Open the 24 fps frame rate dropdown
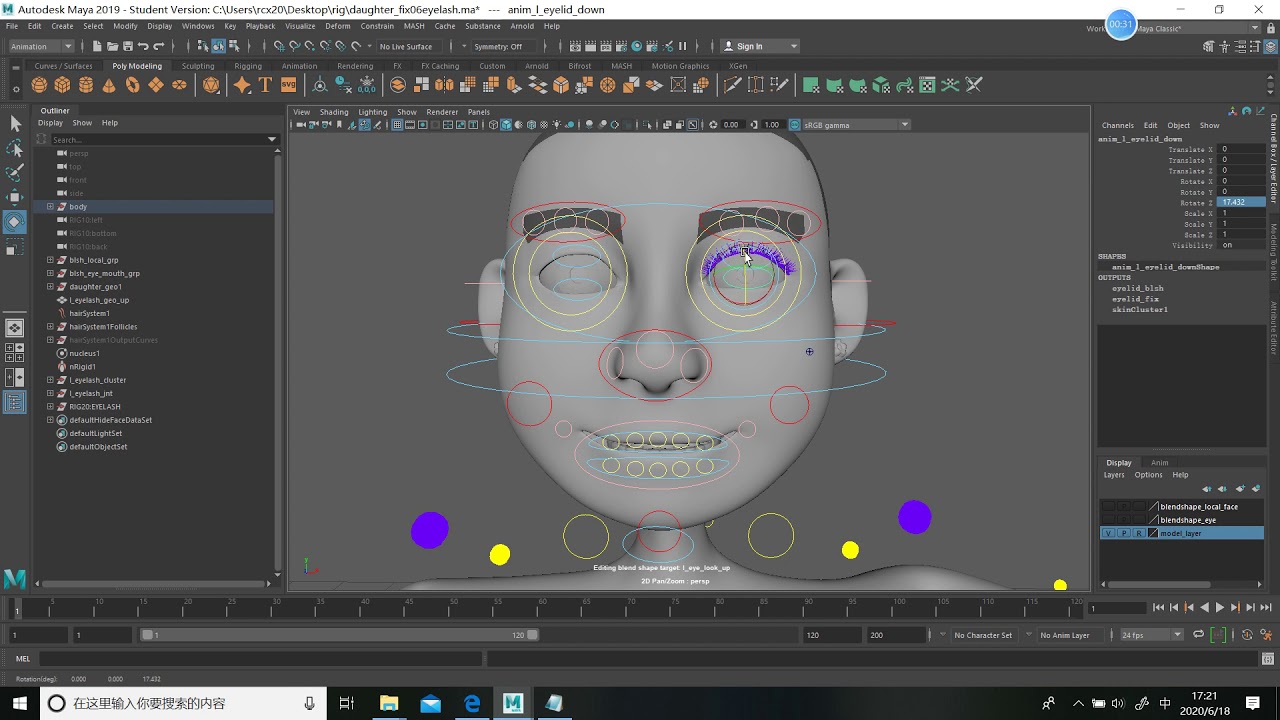Screen dimensions: 1280x720 click(1150, 635)
